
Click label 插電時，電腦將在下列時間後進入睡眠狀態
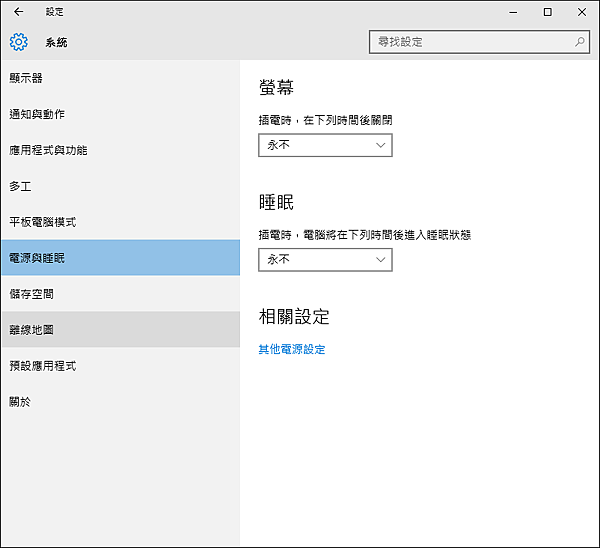(365, 235)
